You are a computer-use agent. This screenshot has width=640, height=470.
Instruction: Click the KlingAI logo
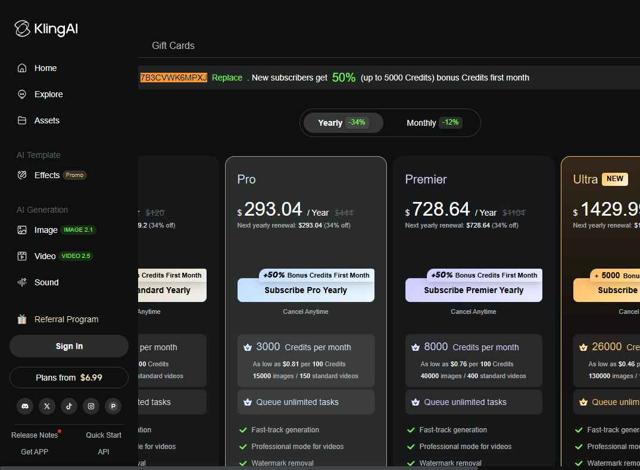coord(46,29)
